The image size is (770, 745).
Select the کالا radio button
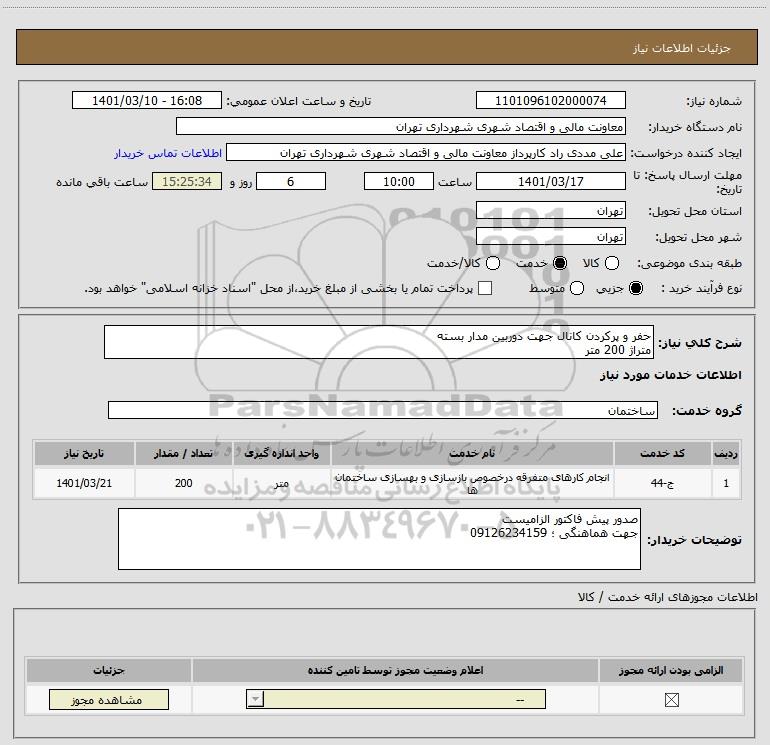click(611, 263)
